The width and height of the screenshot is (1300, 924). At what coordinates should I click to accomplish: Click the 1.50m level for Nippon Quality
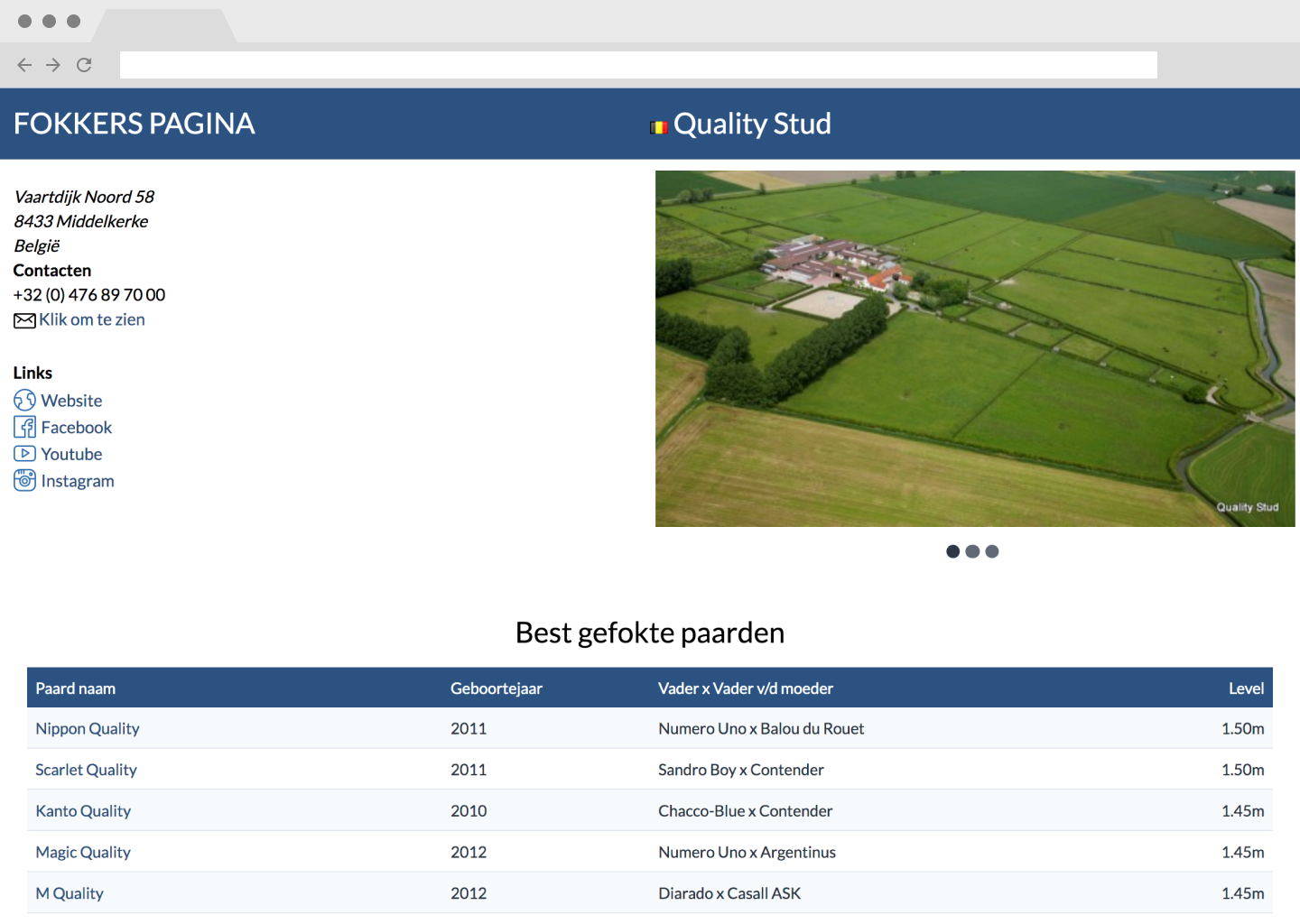1243,728
